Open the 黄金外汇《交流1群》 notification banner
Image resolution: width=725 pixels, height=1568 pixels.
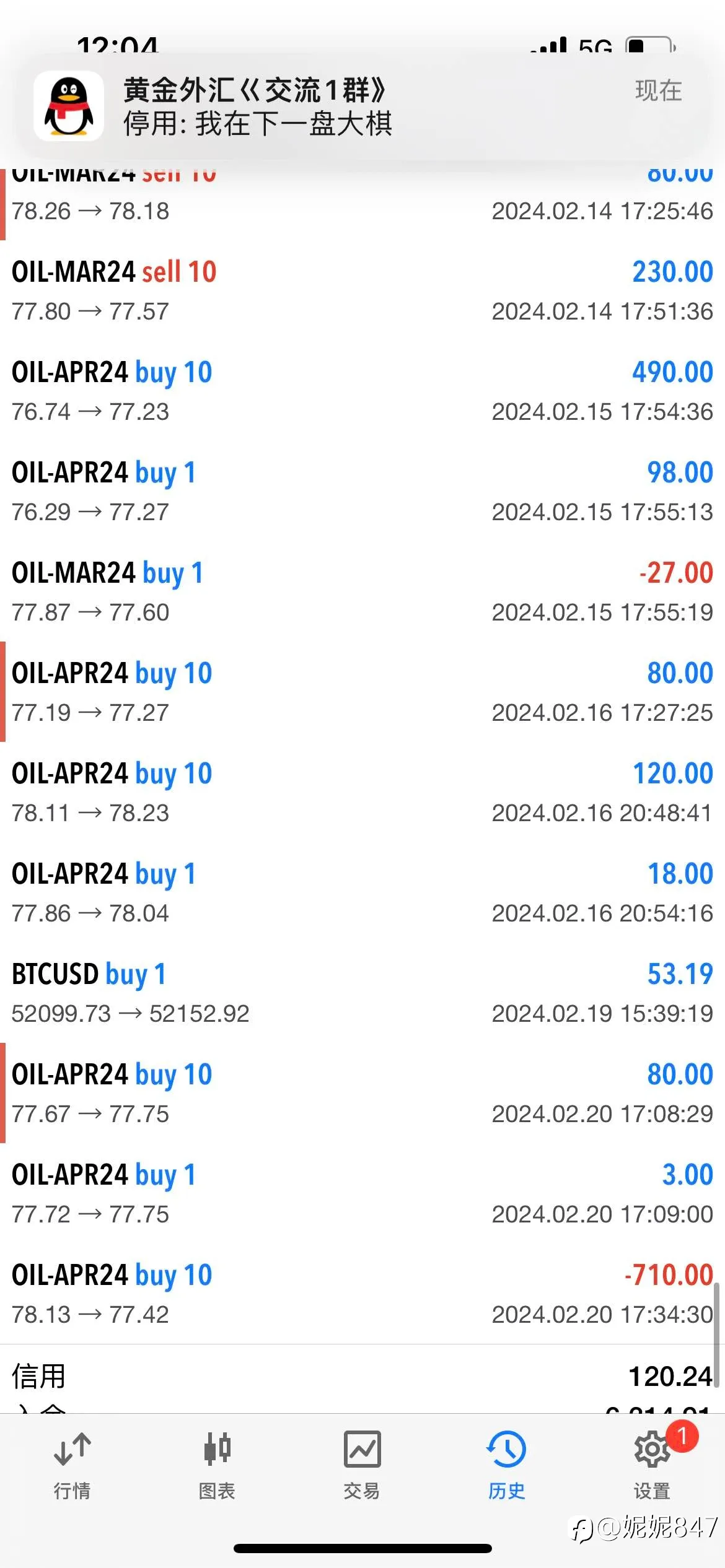pos(362,106)
